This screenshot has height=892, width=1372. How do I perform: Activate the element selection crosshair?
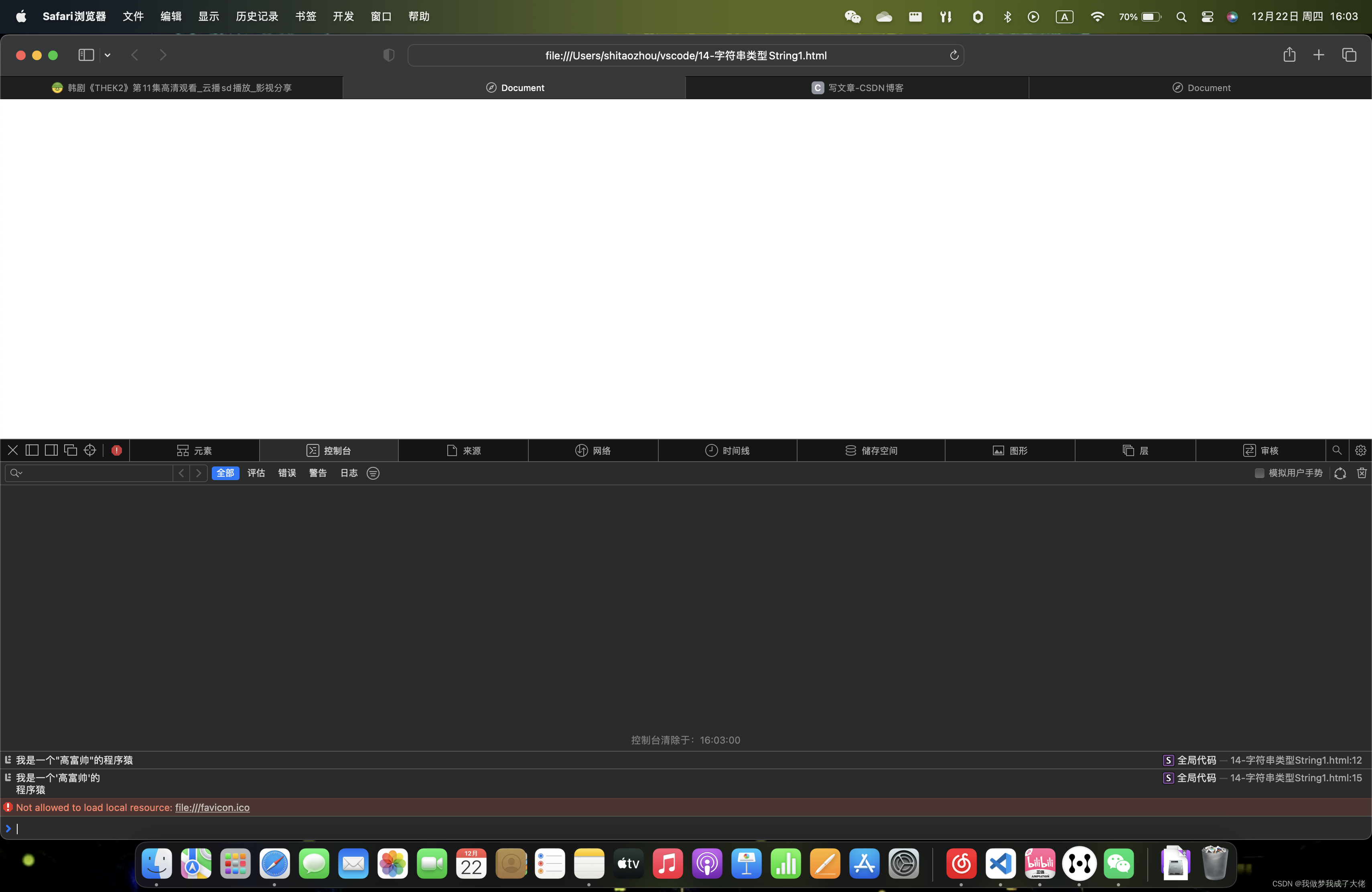coord(90,450)
